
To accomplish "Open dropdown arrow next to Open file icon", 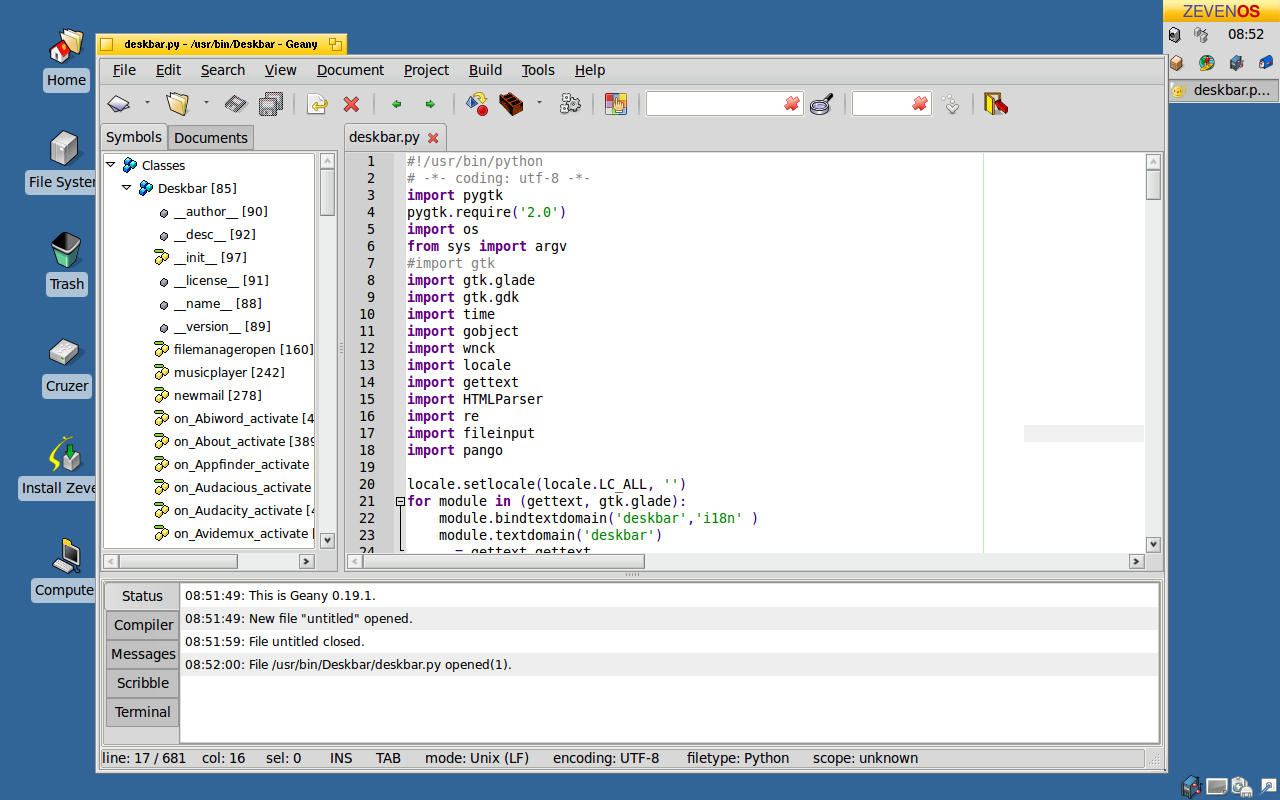I will pos(207,102).
